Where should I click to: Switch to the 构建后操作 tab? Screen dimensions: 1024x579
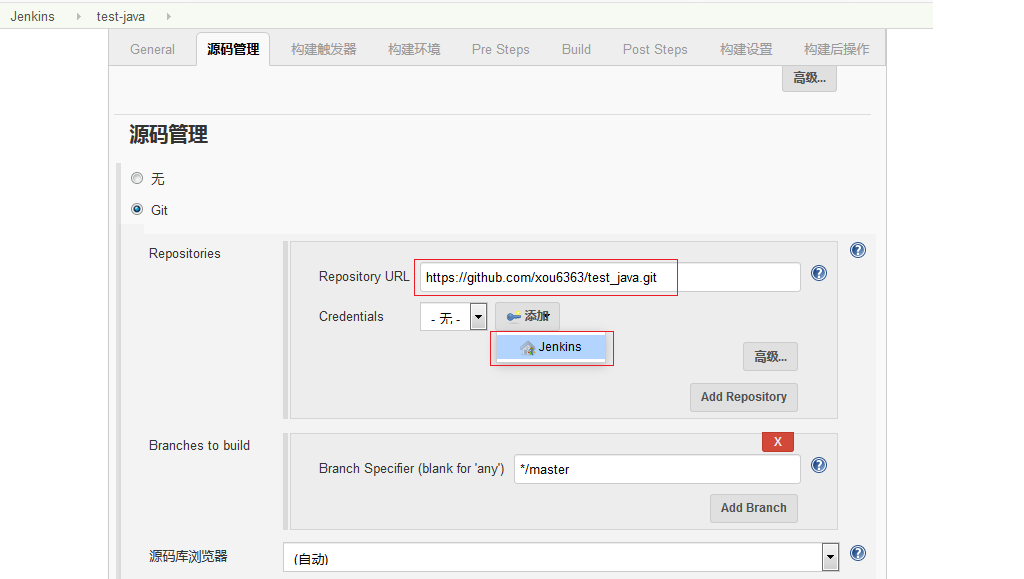pos(837,49)
